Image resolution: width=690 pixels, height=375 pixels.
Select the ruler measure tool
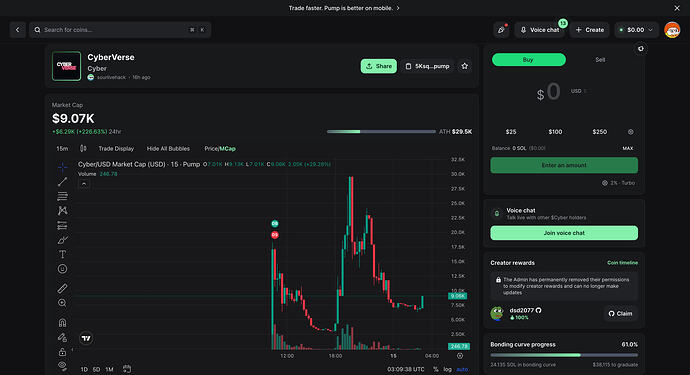click(62, 288)
